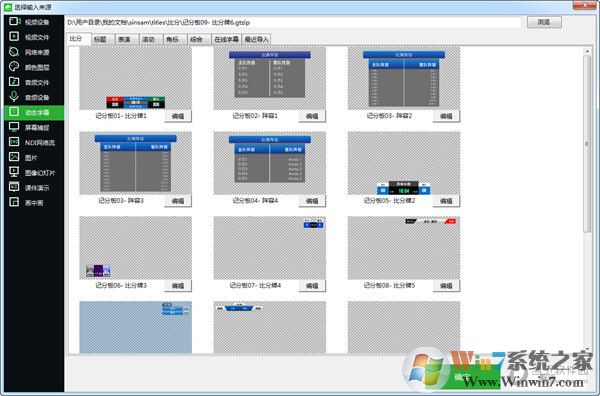Choose the 画中画 picture-in-picture icon
This screenshot has height=396, width=600.
(x=14, y=202)
